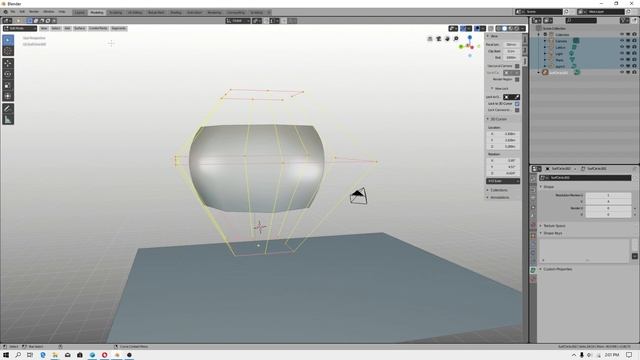
Task: Toggle render visibility for SurfCircle row
Action: 634,72
